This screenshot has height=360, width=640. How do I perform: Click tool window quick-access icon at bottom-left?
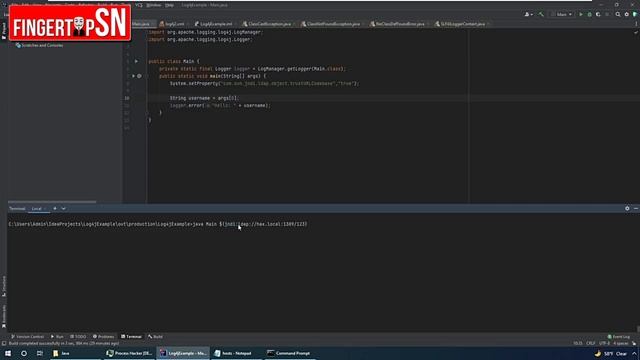[x=4, y=343]
